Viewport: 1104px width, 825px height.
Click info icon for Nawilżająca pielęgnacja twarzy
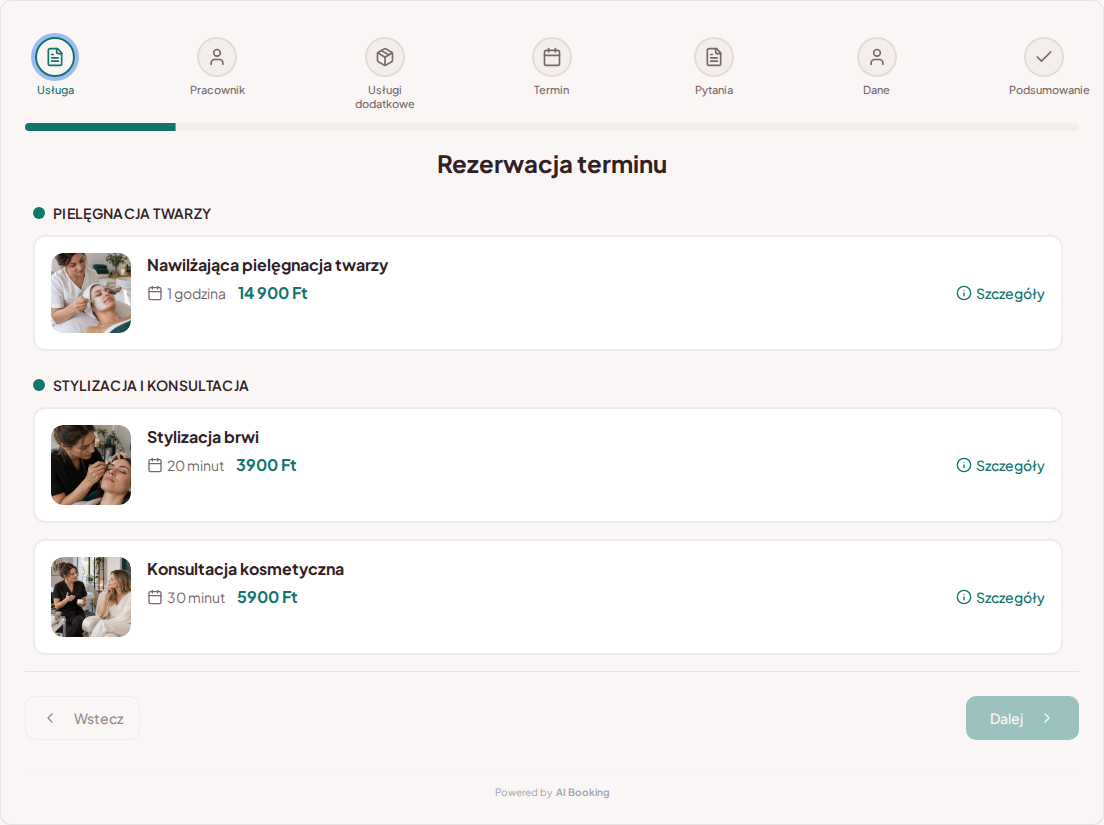tap(964, 293)
